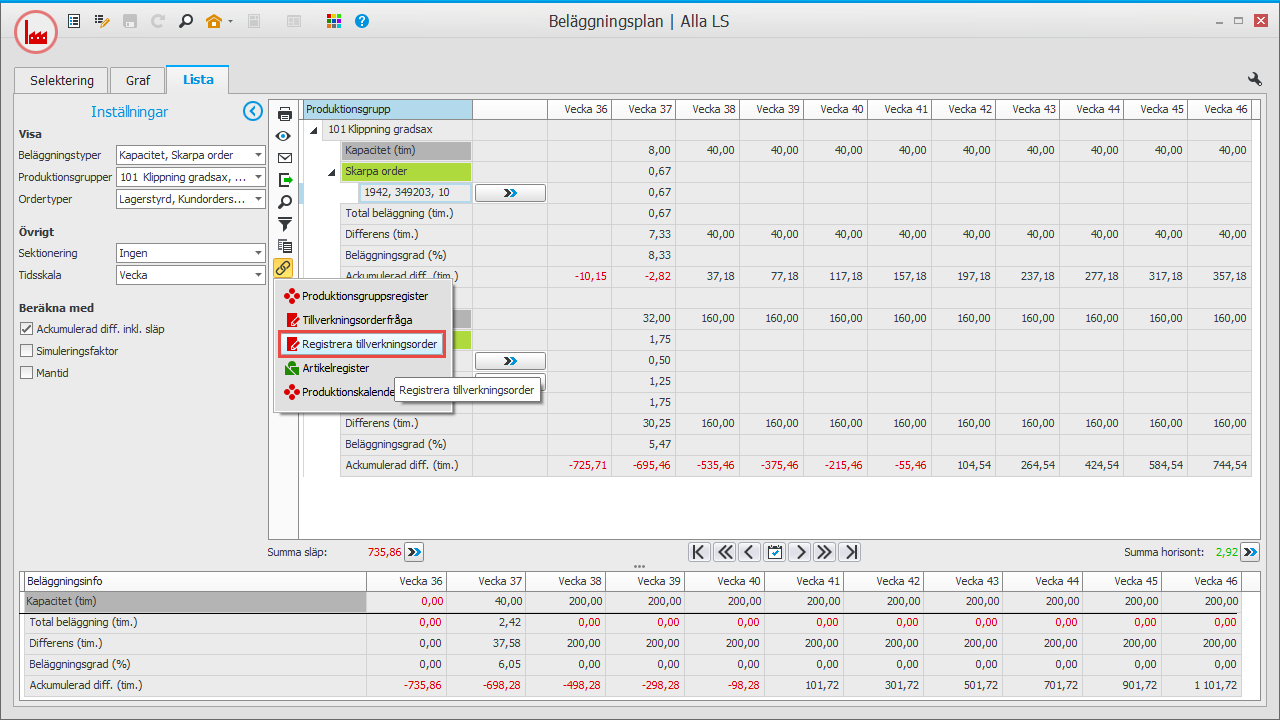Switch to the Graf tab
Image resolution: width=1280 pixels, height=720 pixels.
coord(137,80)
